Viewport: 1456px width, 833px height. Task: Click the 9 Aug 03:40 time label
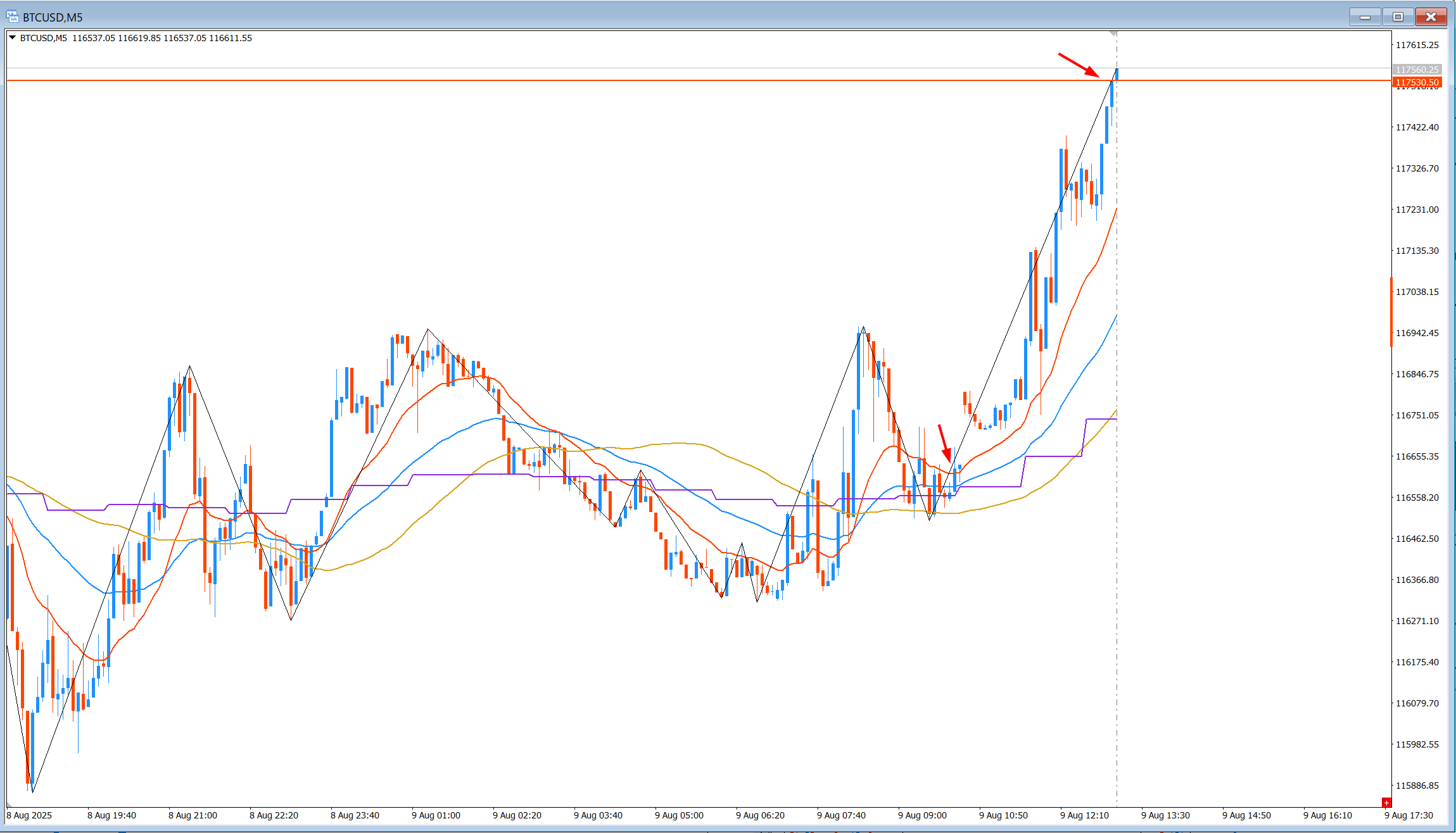pyautogui.click(x=598, y=815)
